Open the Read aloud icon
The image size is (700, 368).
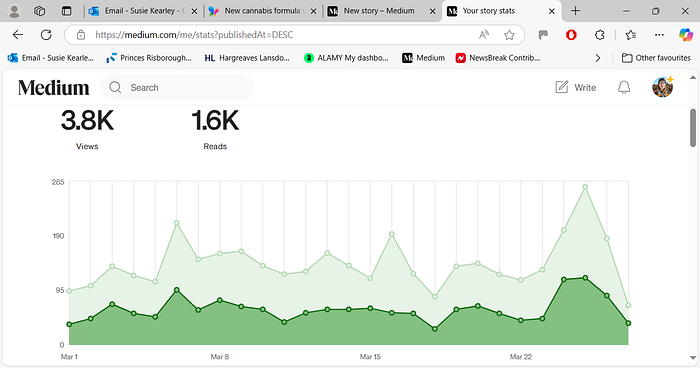[x=484, y=35]
